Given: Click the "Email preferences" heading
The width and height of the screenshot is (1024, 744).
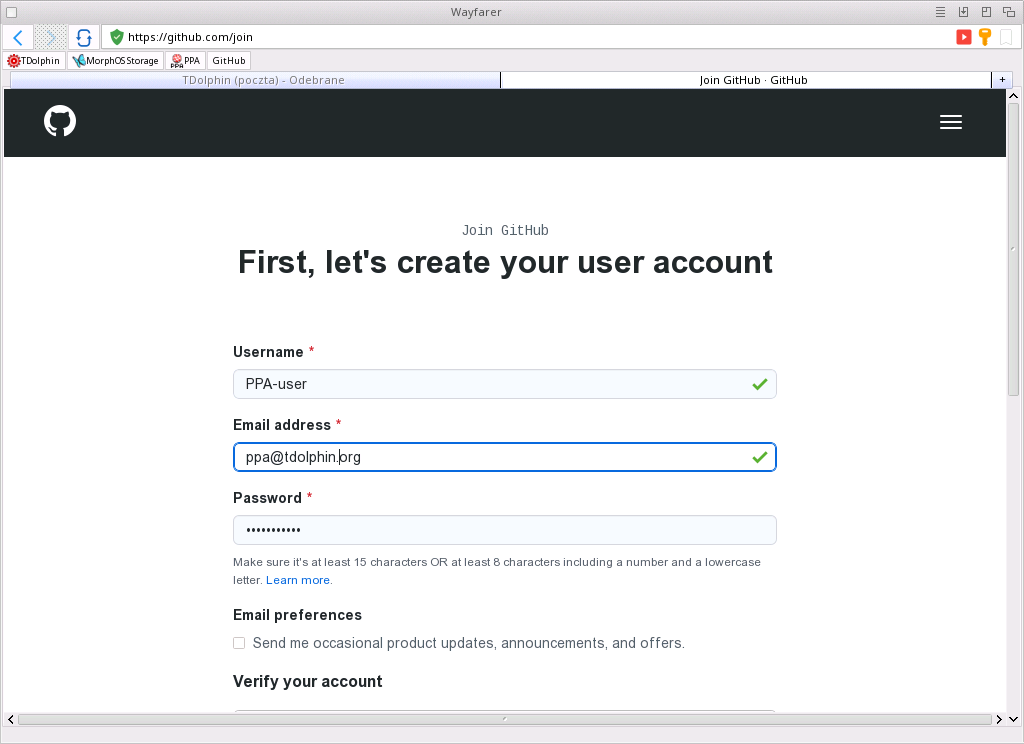Looking at the screenshot, I should point(297,615).
